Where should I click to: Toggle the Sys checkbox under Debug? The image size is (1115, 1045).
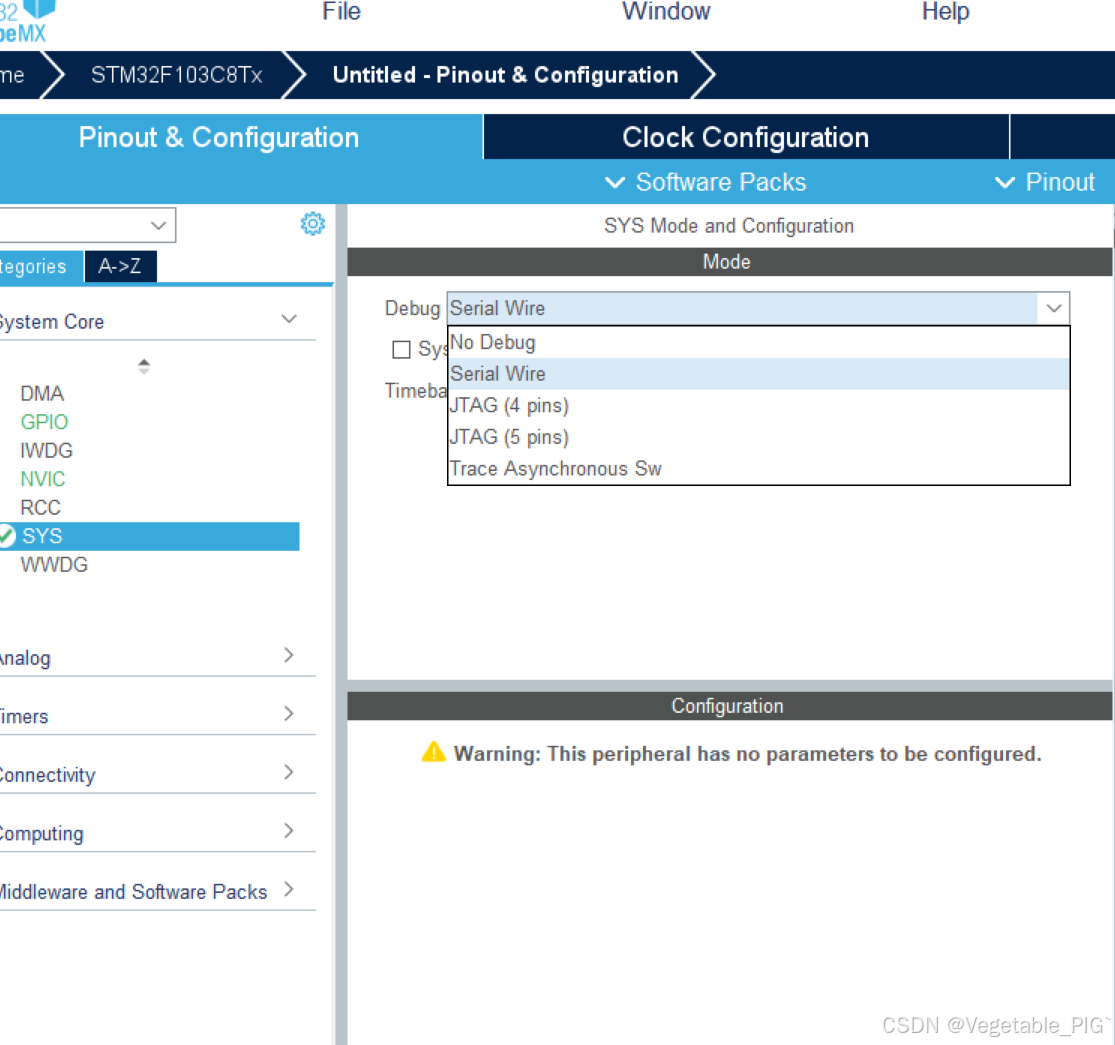[x=401, y=349]
